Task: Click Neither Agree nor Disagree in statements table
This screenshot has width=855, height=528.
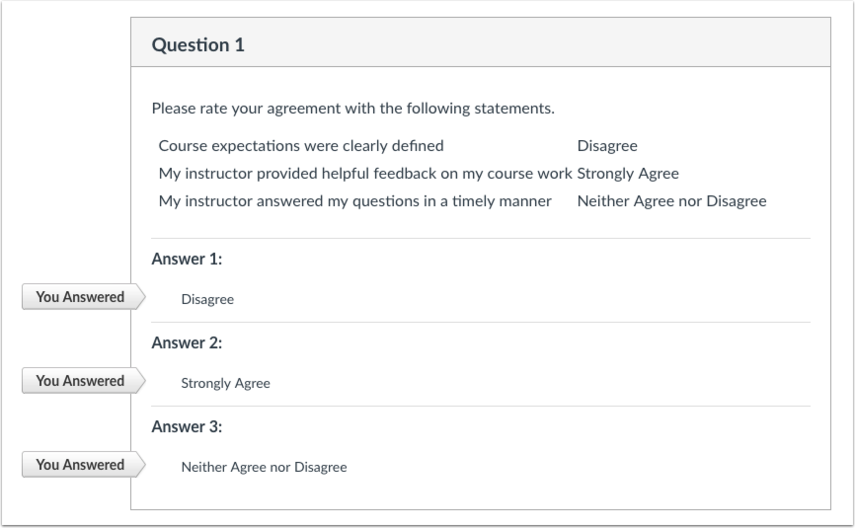Action: pos(671,201)
